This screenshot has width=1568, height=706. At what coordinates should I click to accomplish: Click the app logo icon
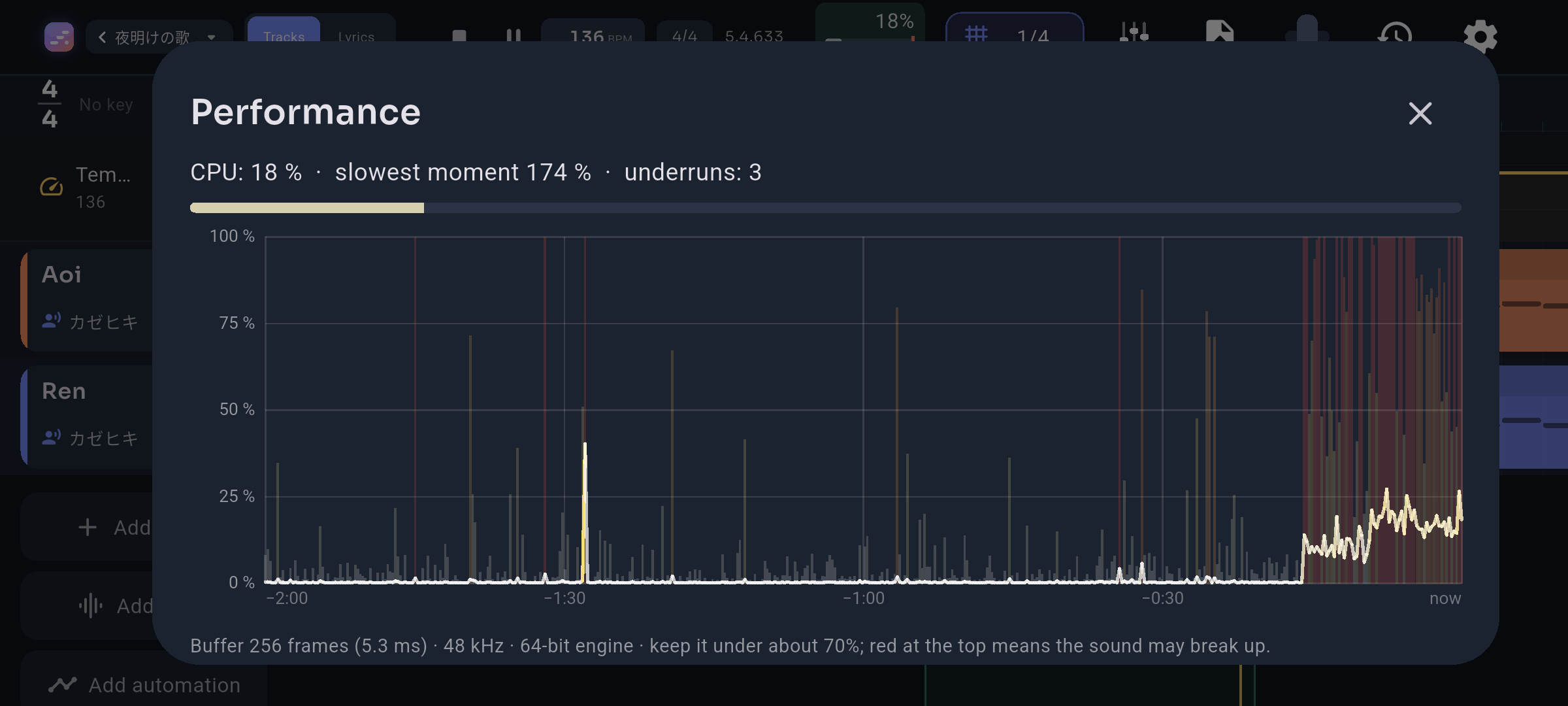click(x=59, y=37)
